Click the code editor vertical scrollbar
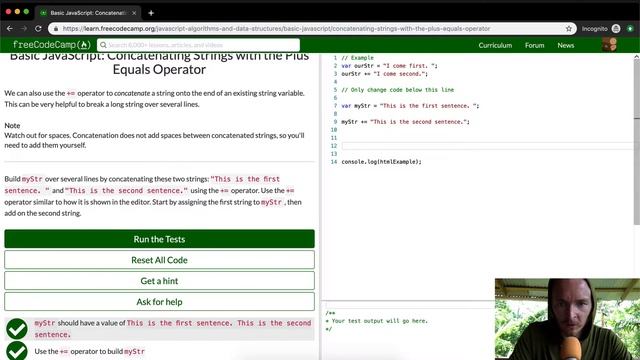The image size is (640, 360). tap(636, 143)
